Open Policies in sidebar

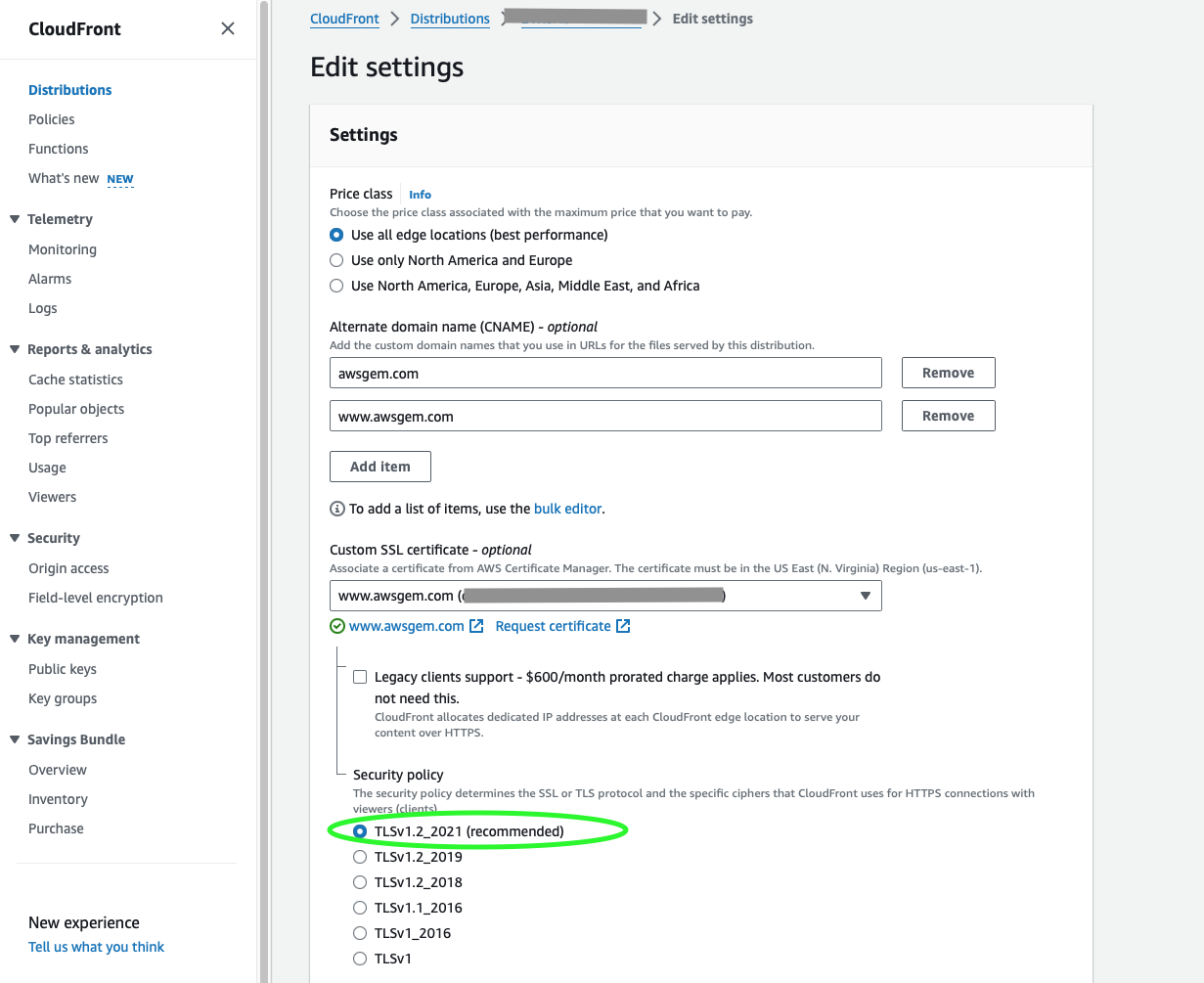tap(52, 119)
